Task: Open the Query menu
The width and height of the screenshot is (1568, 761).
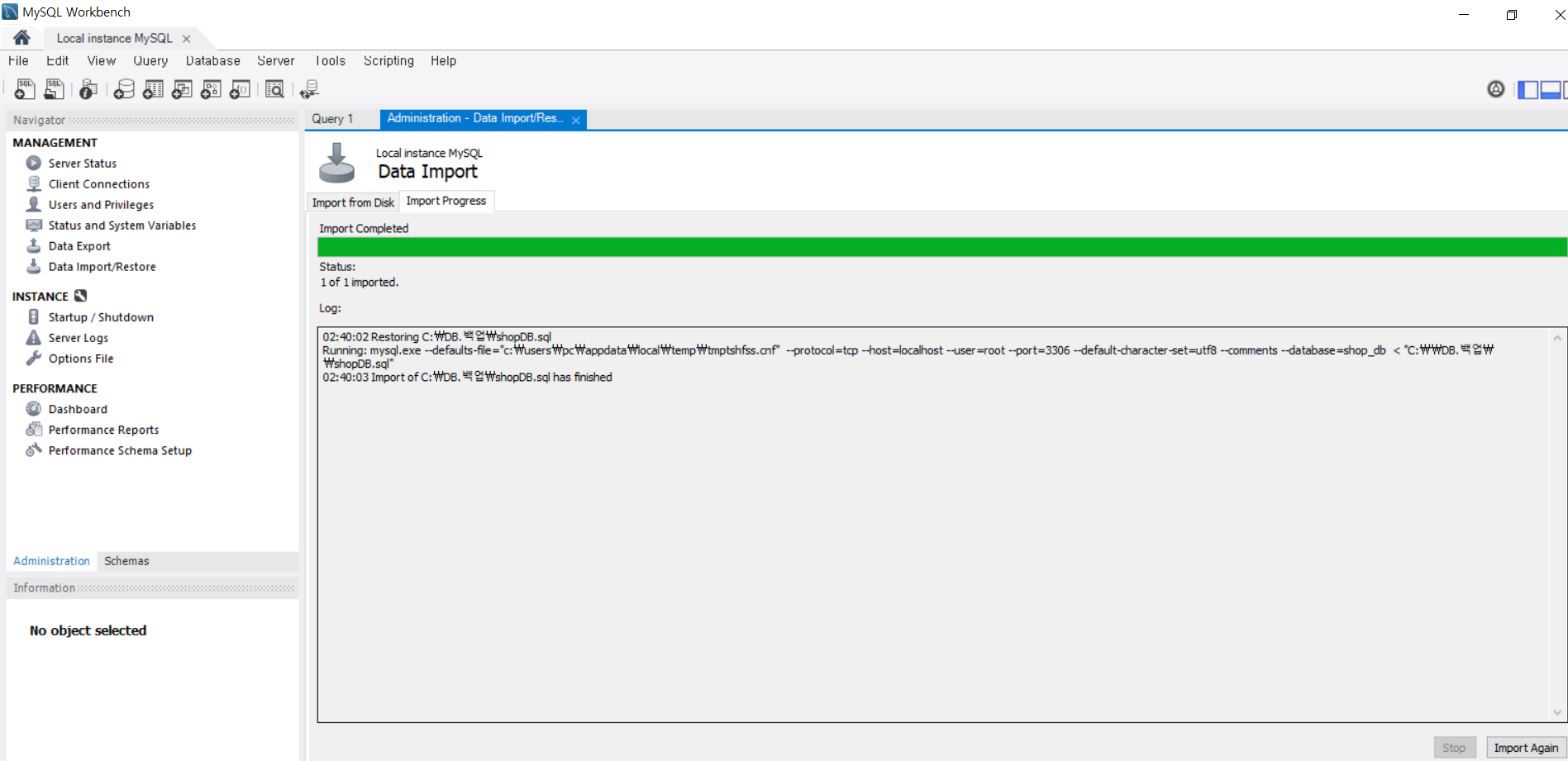Action: (150, 60)
